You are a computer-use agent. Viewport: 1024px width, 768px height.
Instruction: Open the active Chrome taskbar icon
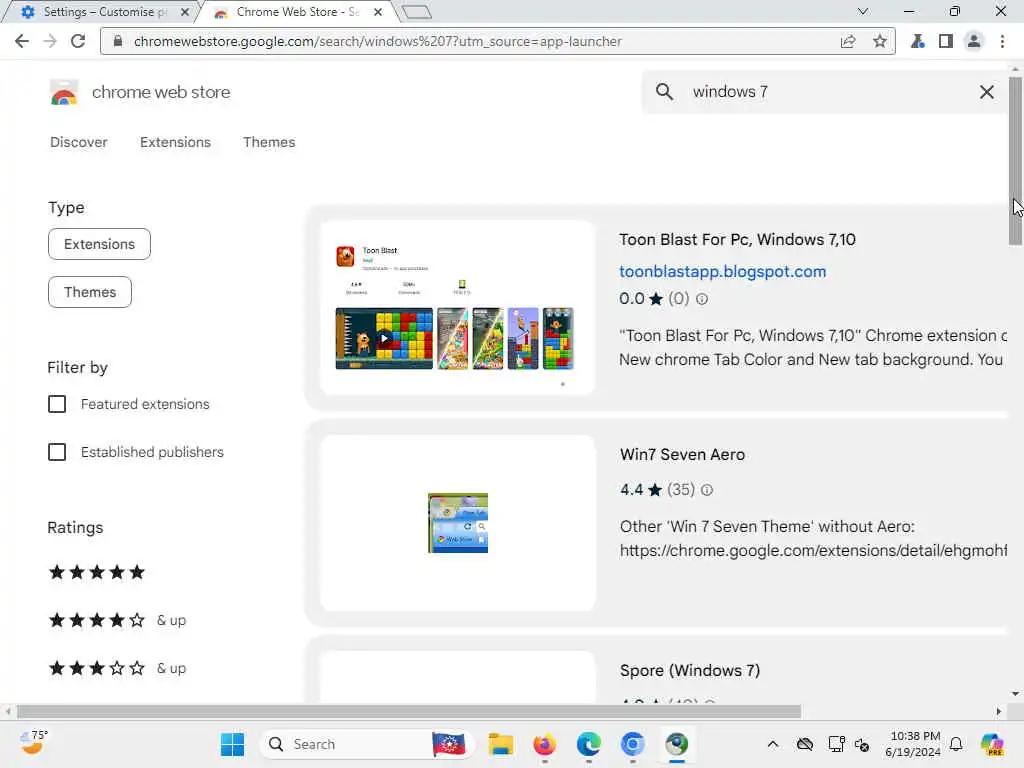677,744
